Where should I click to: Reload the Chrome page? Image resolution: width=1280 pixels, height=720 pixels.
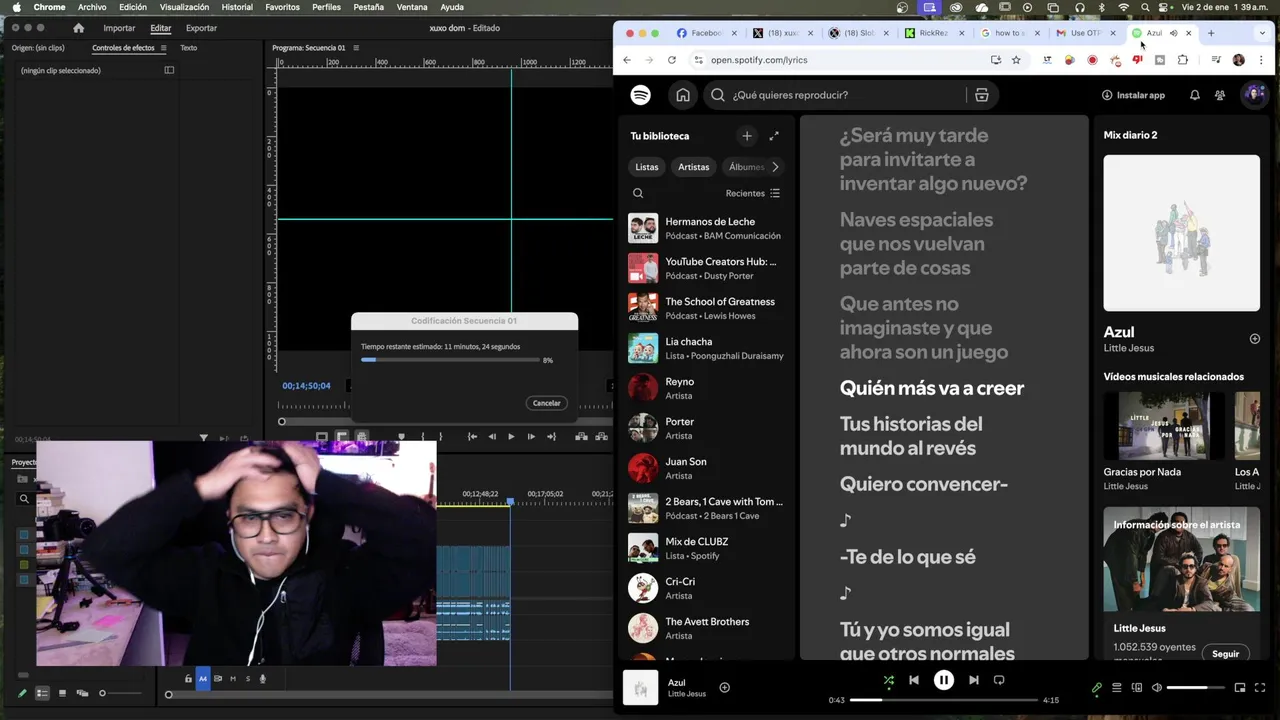(x=672, y=60)
